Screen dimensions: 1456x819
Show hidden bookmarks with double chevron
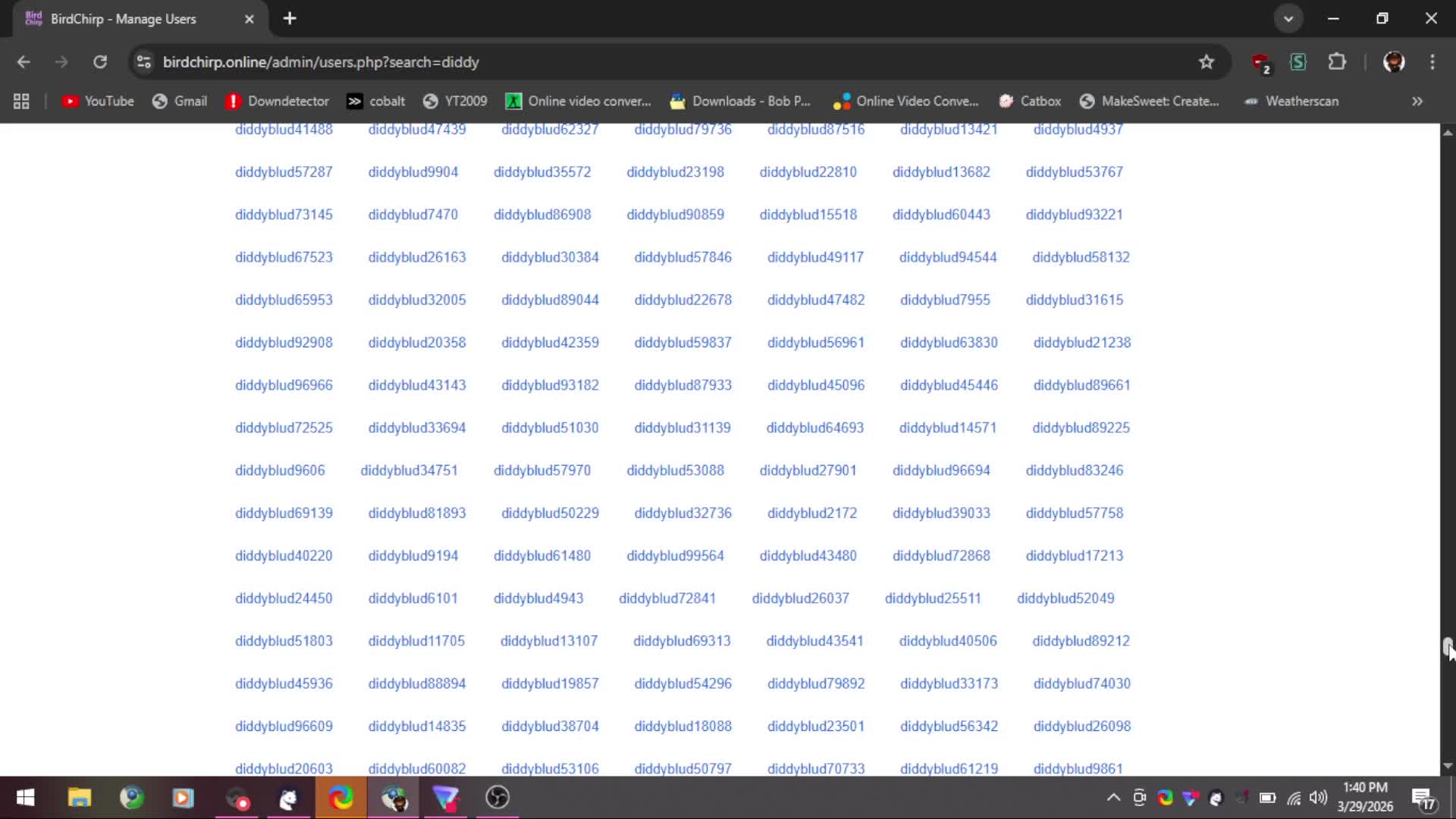tap(1417, 101)
